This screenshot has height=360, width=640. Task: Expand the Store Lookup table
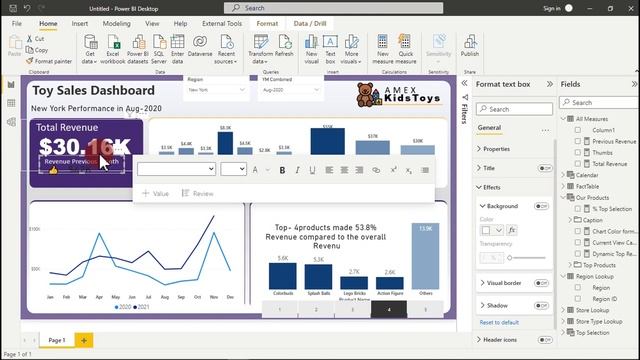pos(563,310)
